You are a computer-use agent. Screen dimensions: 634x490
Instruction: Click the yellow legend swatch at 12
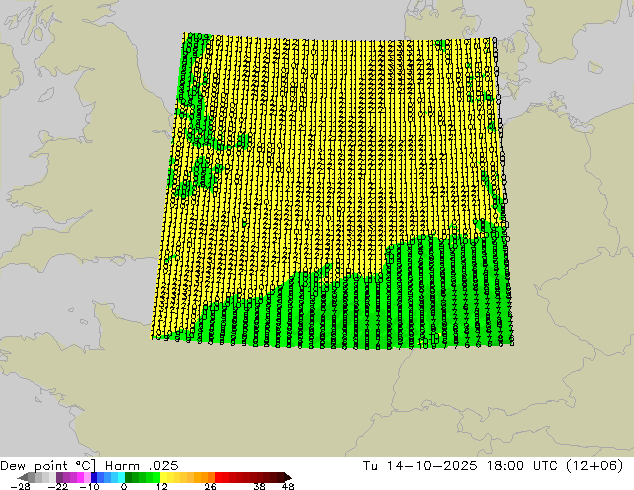tap(163, 477)
